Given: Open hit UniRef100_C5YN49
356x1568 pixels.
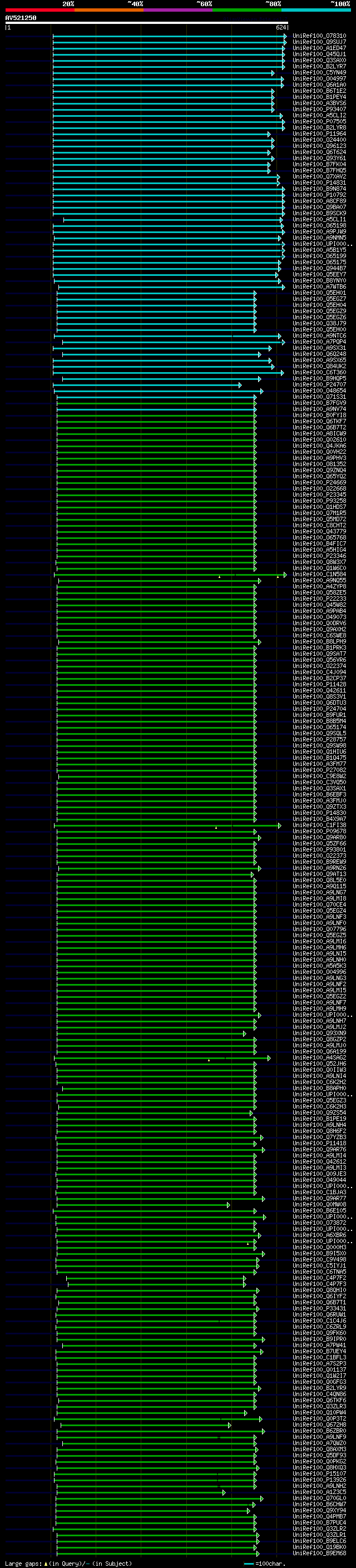Looking at the screenshot, I should pyautogui.click(x=319, y=72).
